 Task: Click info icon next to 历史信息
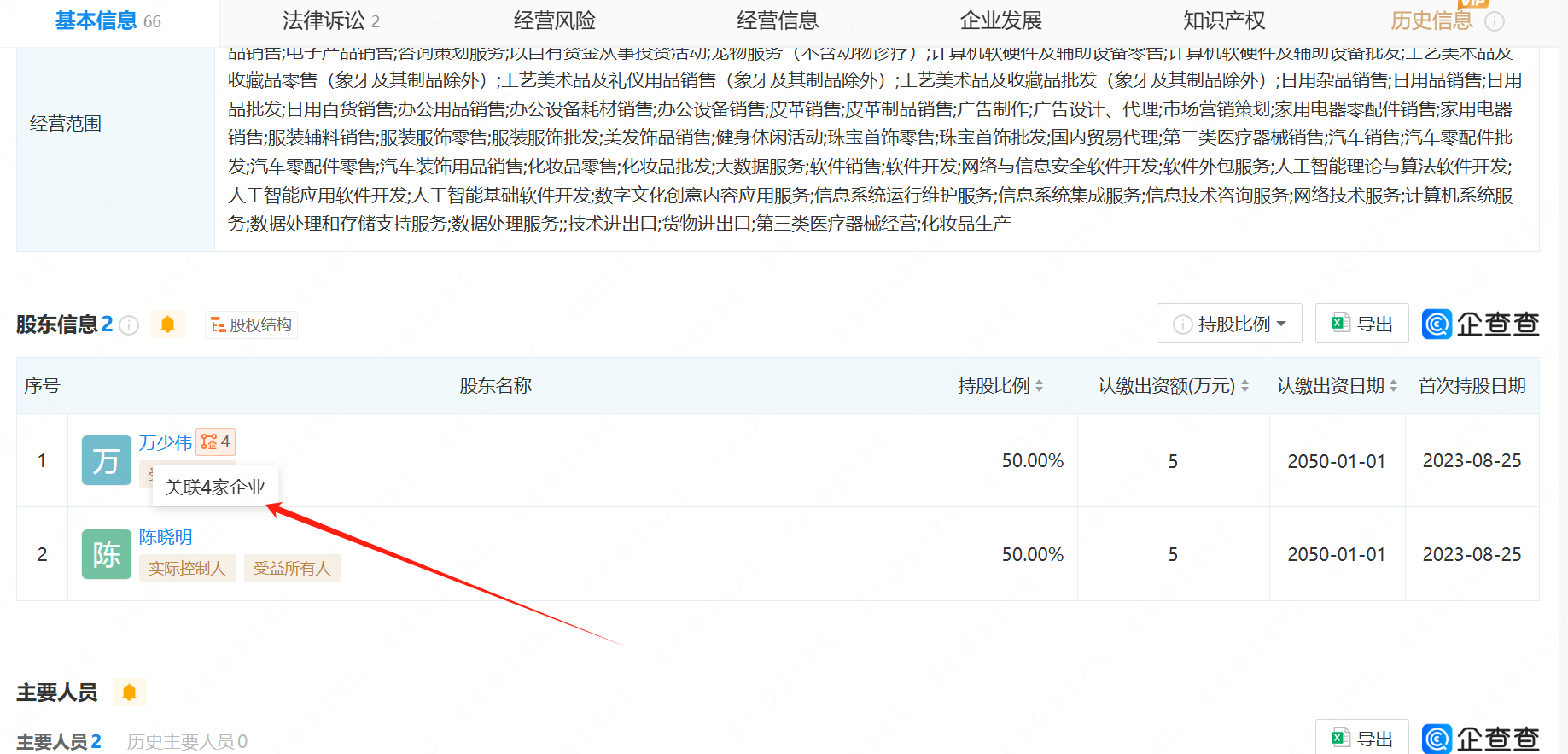[x=1495, y=21]
